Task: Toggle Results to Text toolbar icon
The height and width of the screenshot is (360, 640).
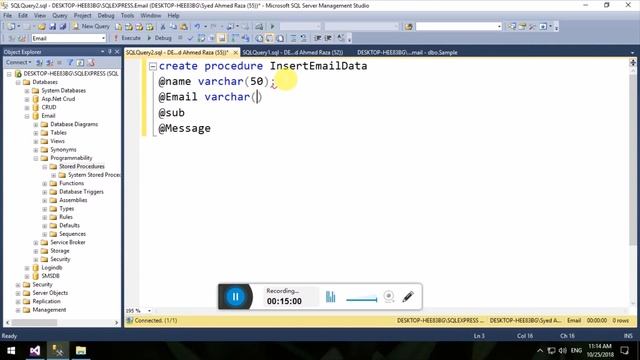Action: [259, 38]
